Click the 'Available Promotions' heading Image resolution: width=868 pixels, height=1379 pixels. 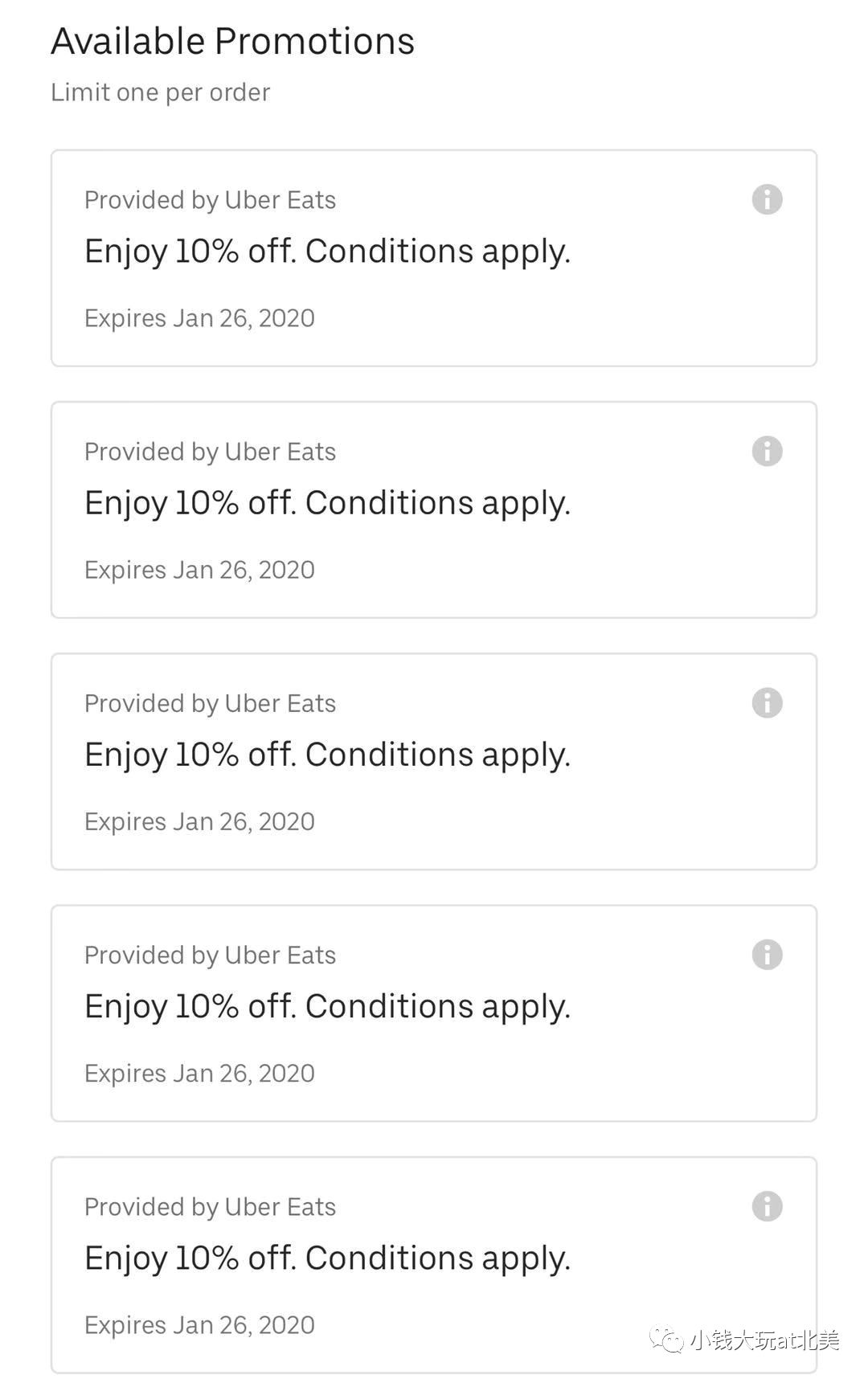(233, 42)
